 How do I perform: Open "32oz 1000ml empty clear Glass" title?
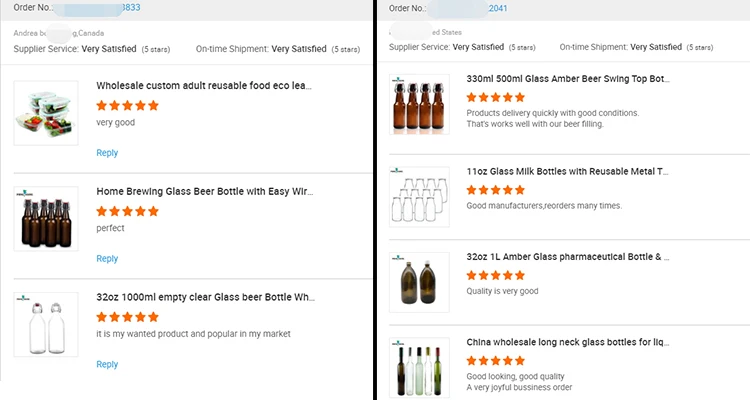coord(204,297)
